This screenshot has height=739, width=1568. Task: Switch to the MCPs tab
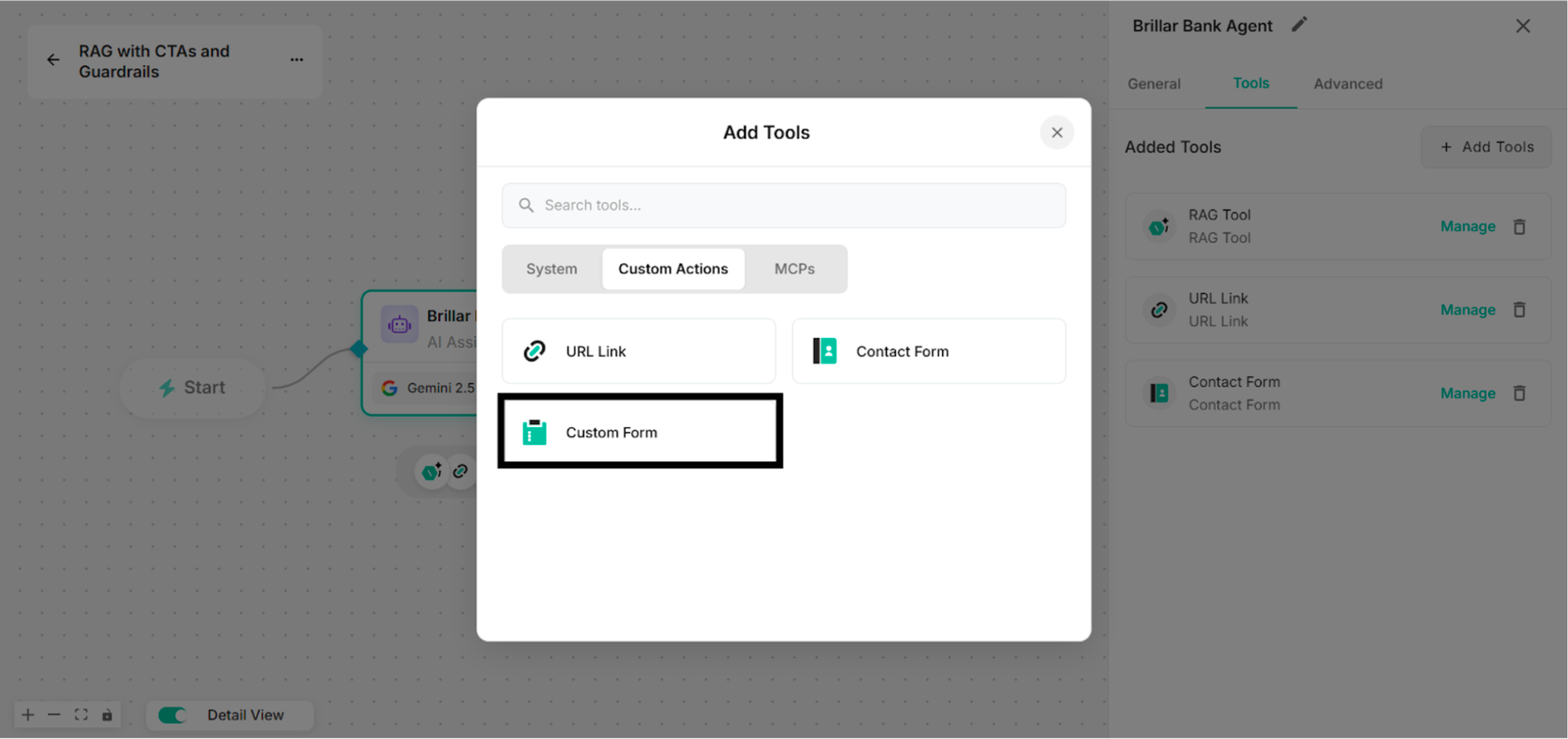[794, 269]
